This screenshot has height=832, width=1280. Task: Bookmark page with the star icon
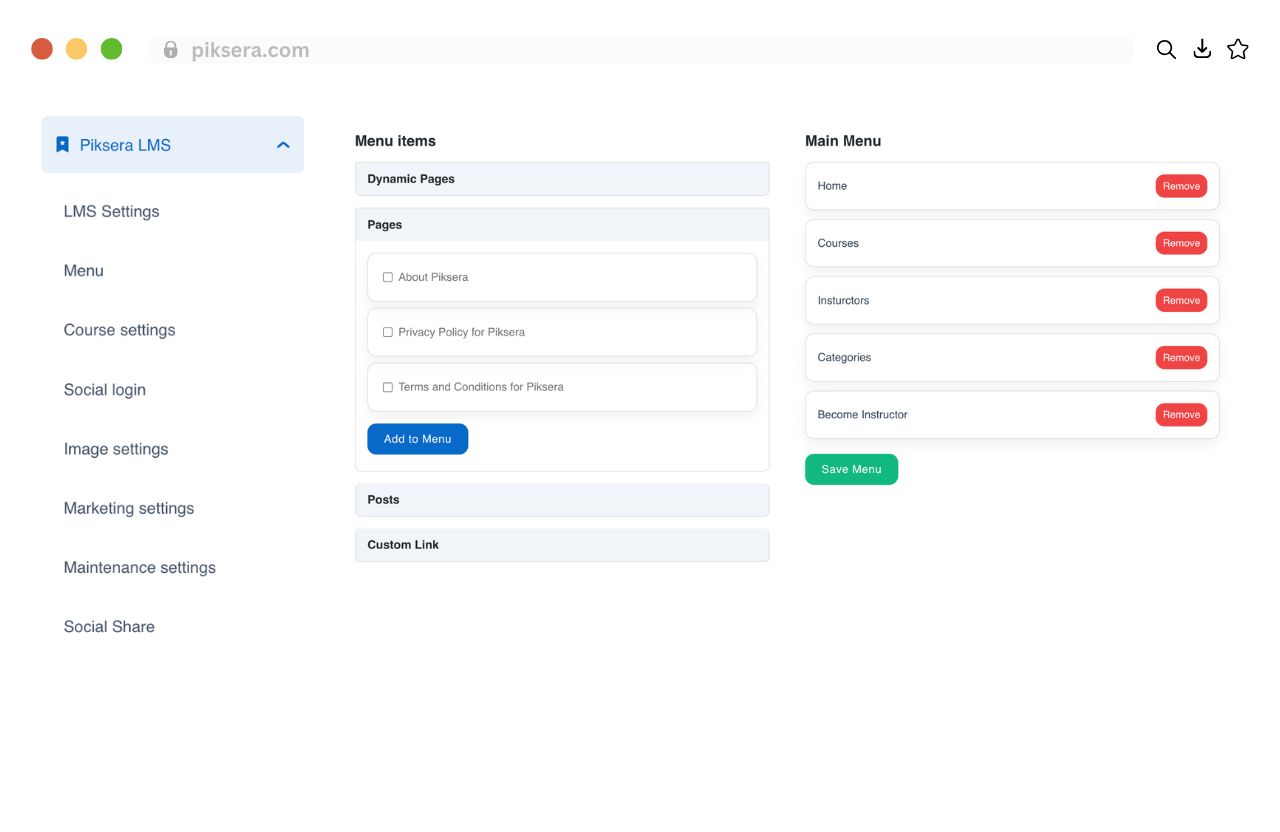1238,50
